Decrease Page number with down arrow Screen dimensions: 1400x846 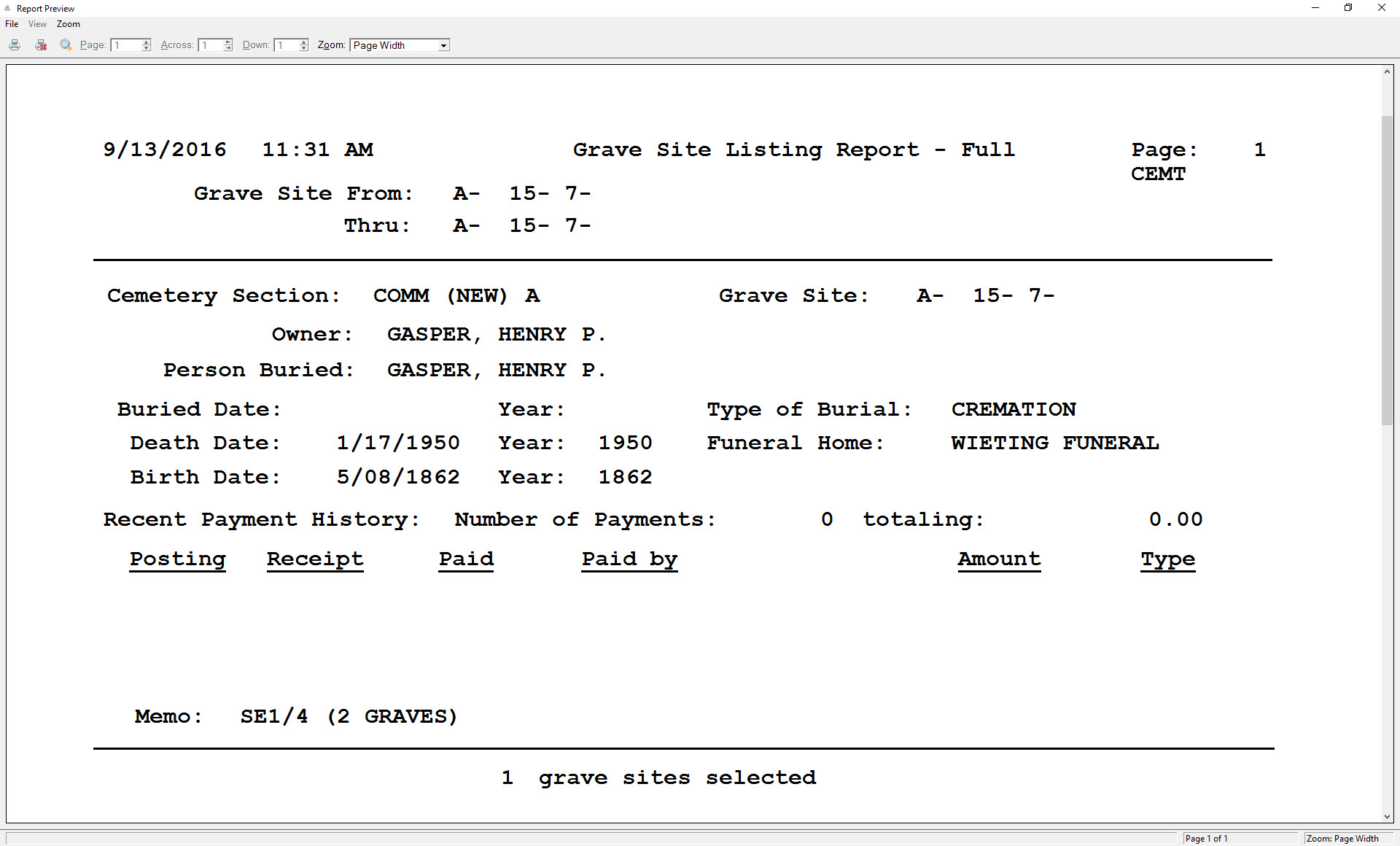pyautogui.click(x=147, y=48)
